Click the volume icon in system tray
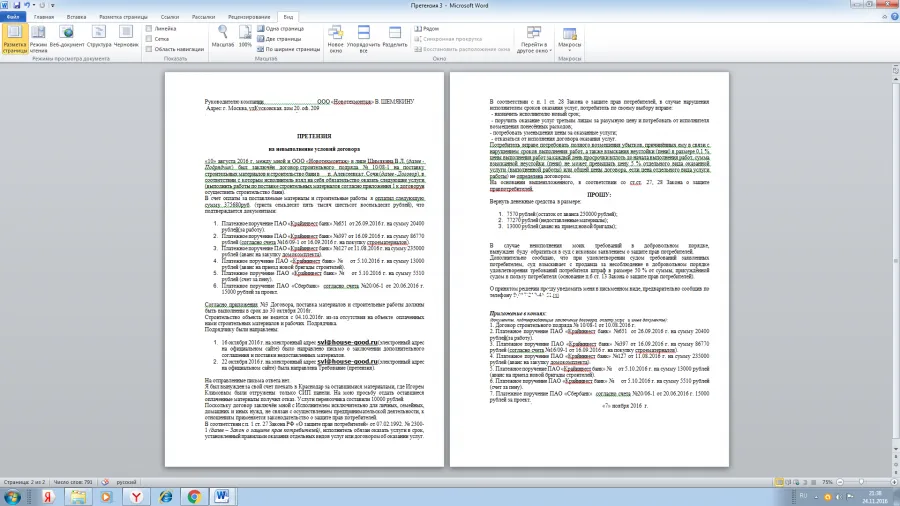The width and height of the screenshot is (900, 506). click(839, 497)
